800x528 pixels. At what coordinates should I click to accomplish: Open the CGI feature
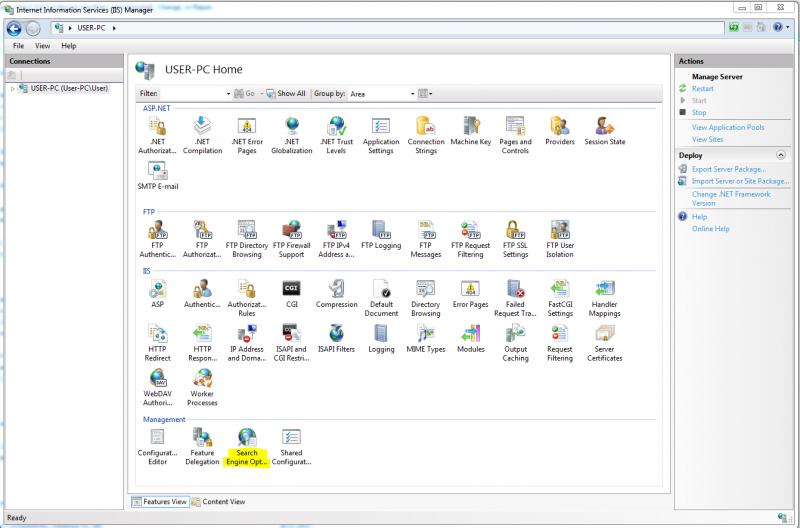pos(291,293)
